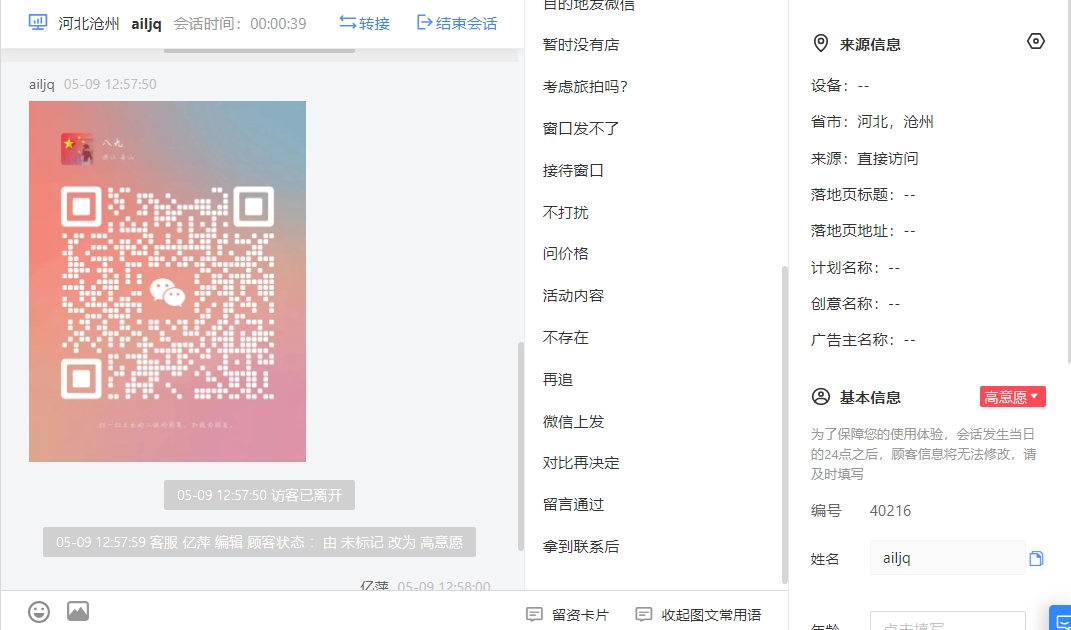Image resolution: width=1071 pixels, height=630 pixels.
Task: Select quick phrase 考虑旅拍吗?
Action: [x=585, y=87]
